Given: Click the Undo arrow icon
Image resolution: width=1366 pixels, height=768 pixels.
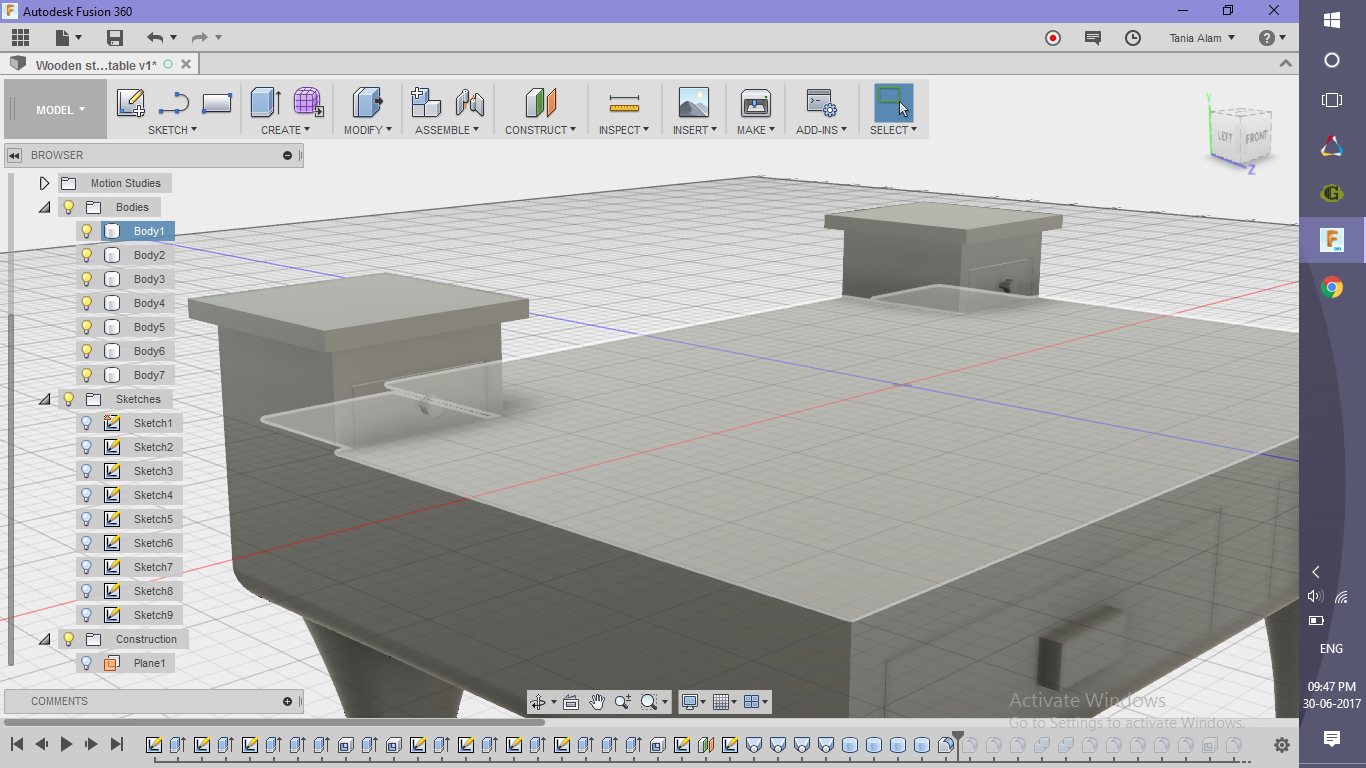Looking at the screenshot, I should [x=155, y=38].
